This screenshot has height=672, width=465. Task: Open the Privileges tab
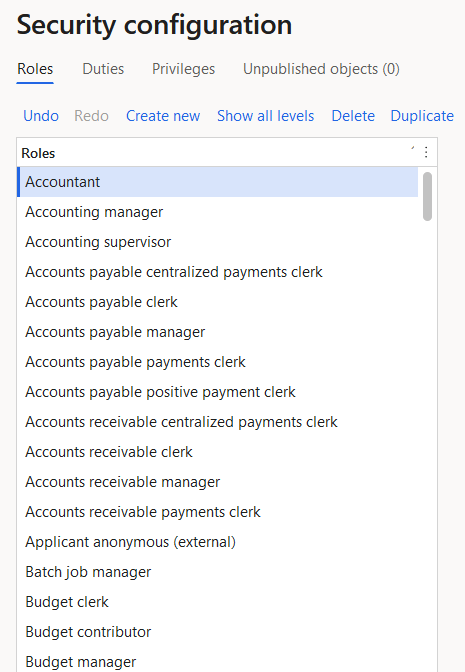point(183,69)
